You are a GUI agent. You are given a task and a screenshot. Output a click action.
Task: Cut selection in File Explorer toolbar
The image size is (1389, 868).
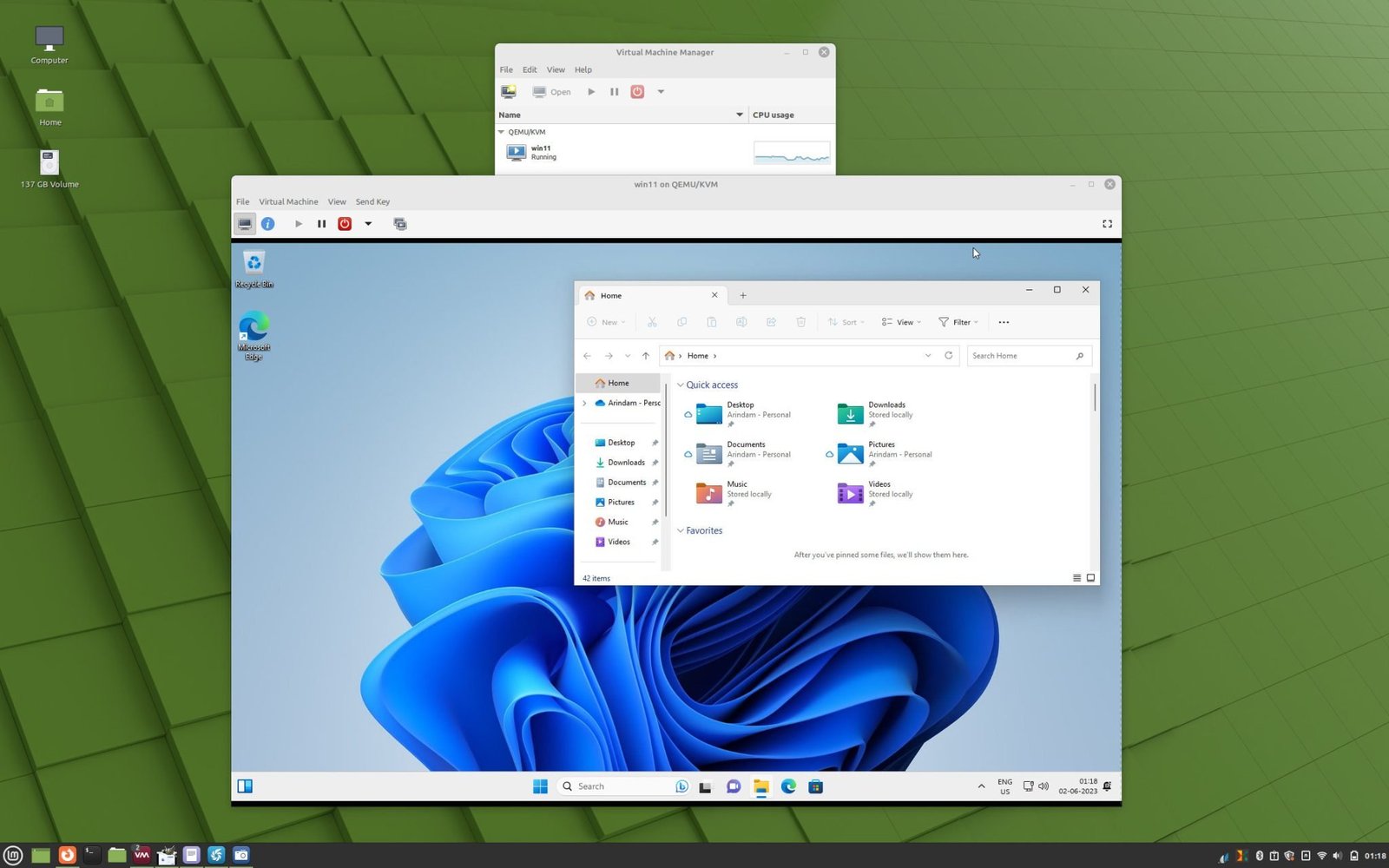pyautogui.click(x=652, y=322)
